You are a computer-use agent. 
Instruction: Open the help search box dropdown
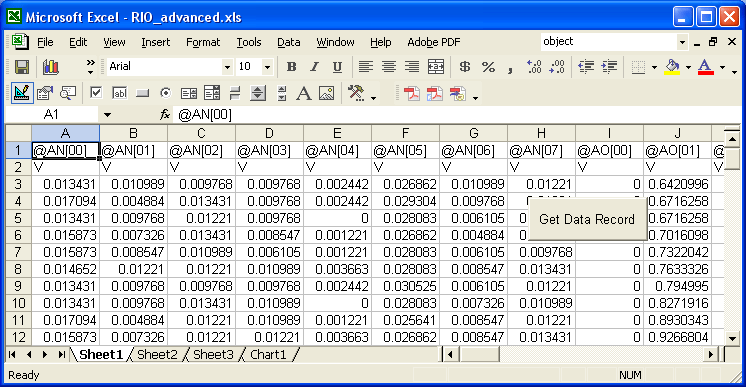(682, 42)
